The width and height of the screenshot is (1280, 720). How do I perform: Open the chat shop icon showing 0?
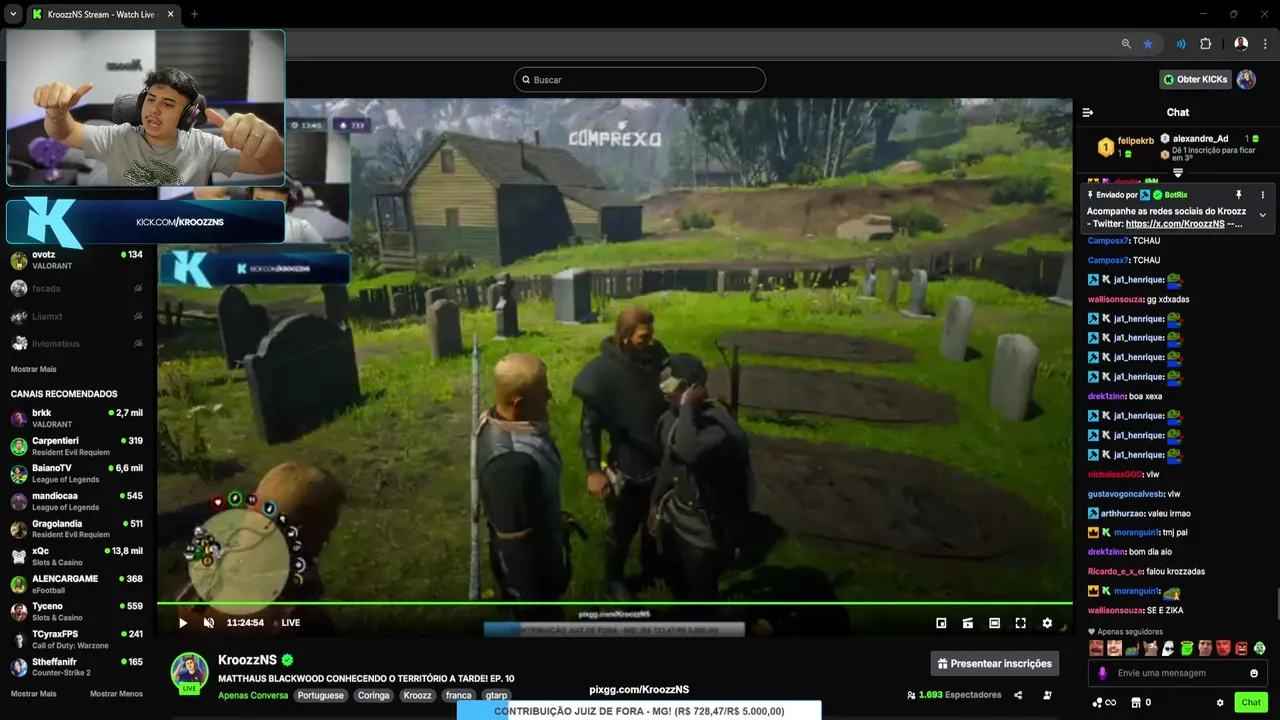coord(1140,702)
